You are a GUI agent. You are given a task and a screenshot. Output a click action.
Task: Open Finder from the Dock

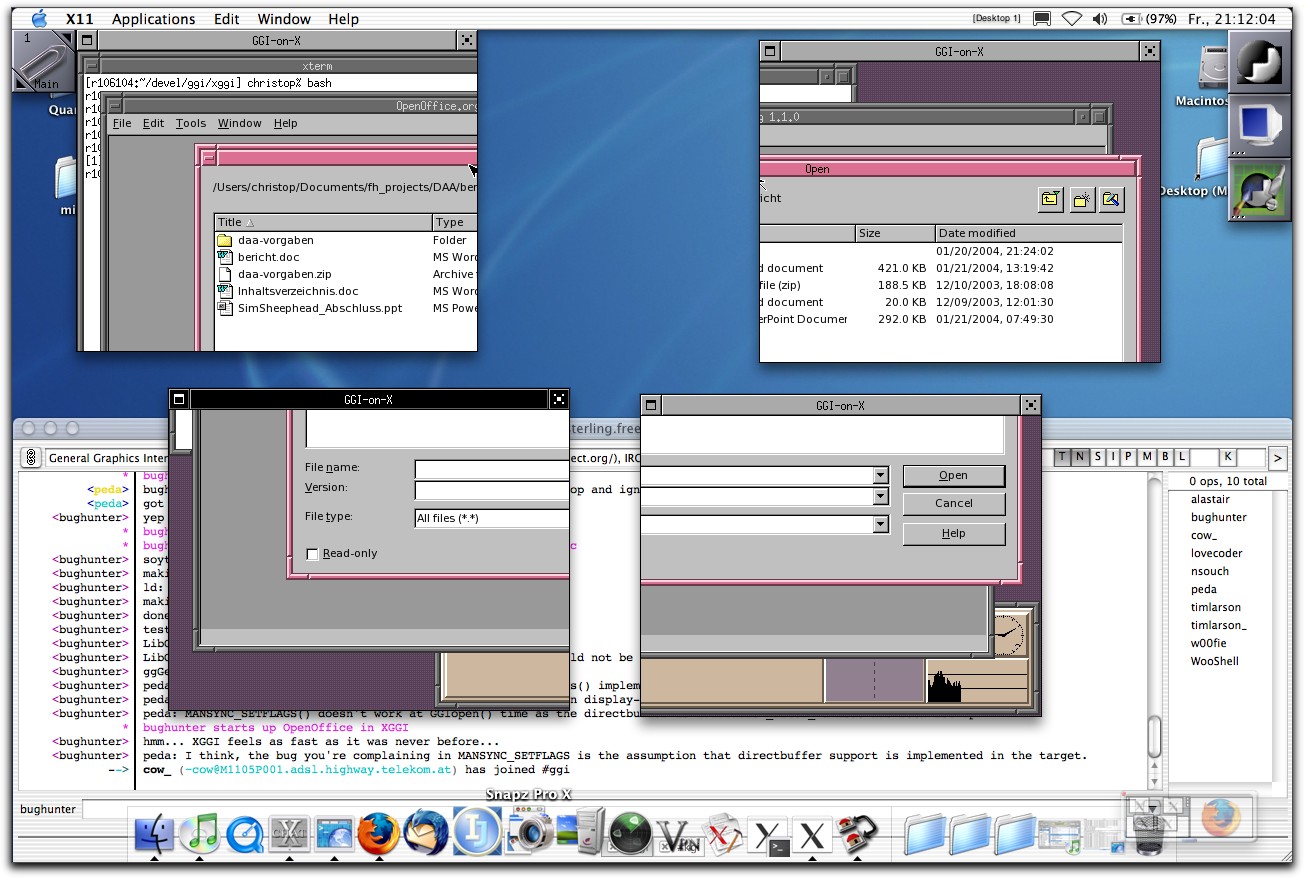(154, 833)
